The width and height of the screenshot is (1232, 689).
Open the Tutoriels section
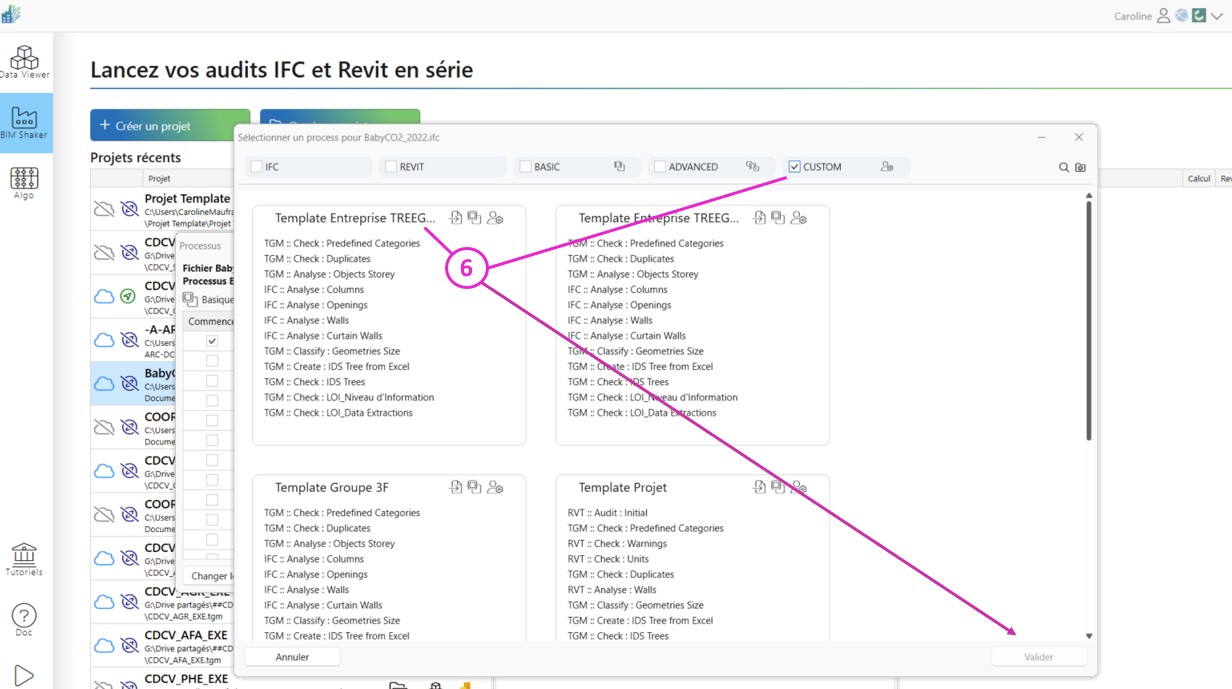pos(24,559)
